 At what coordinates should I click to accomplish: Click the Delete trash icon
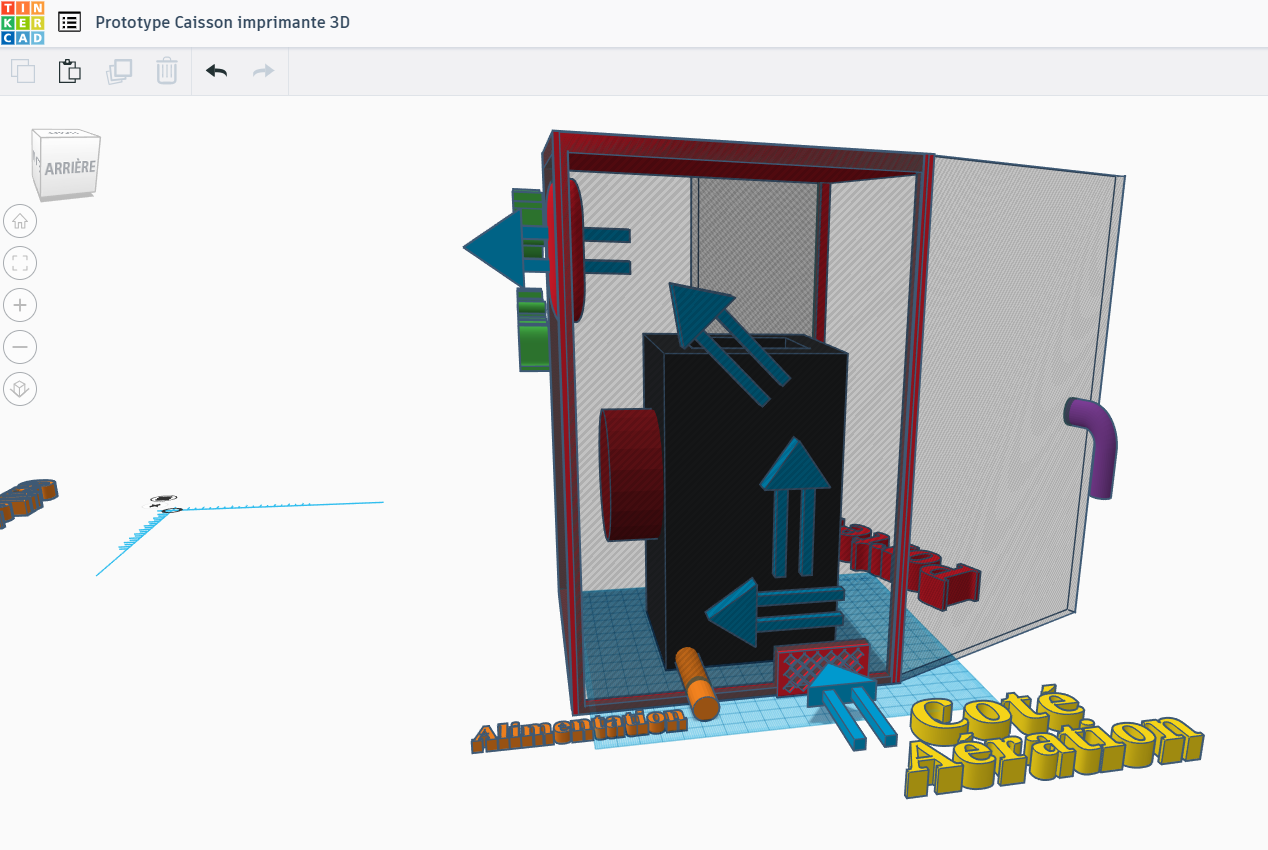167,71
